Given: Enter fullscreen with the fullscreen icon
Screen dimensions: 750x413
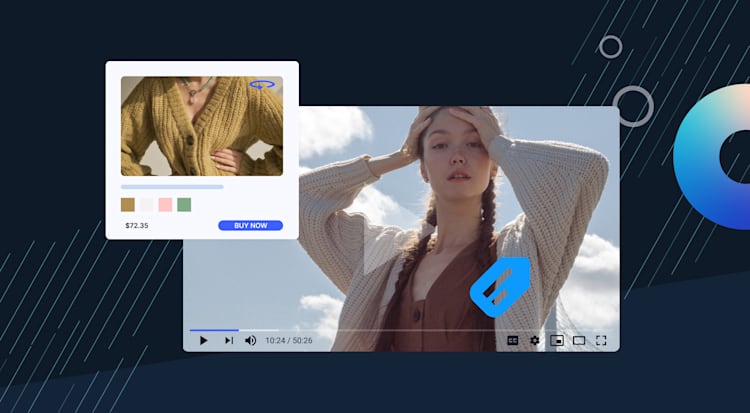Looking at the screenshot, I should (x=601, y=341).
